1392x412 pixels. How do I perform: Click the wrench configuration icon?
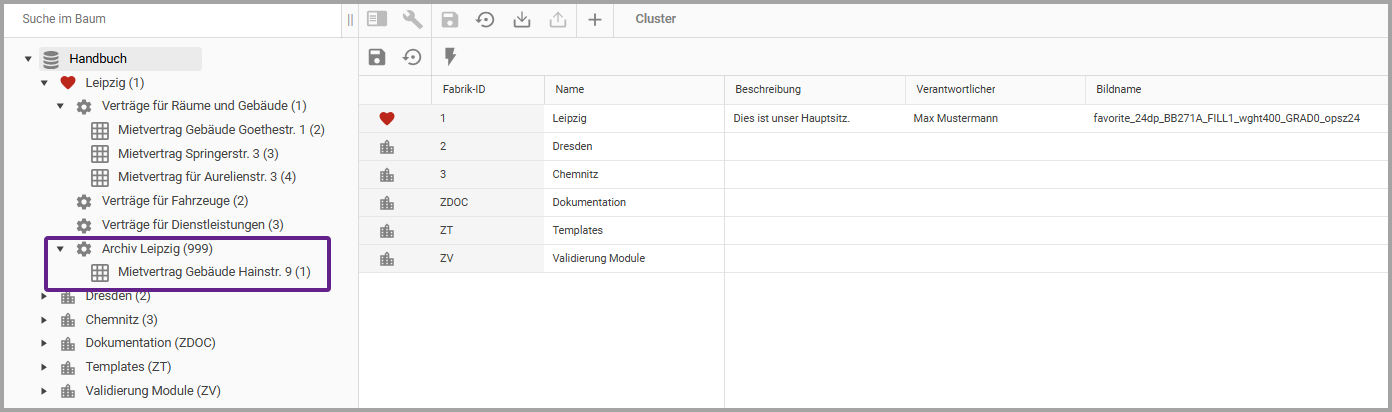point(412,19)
